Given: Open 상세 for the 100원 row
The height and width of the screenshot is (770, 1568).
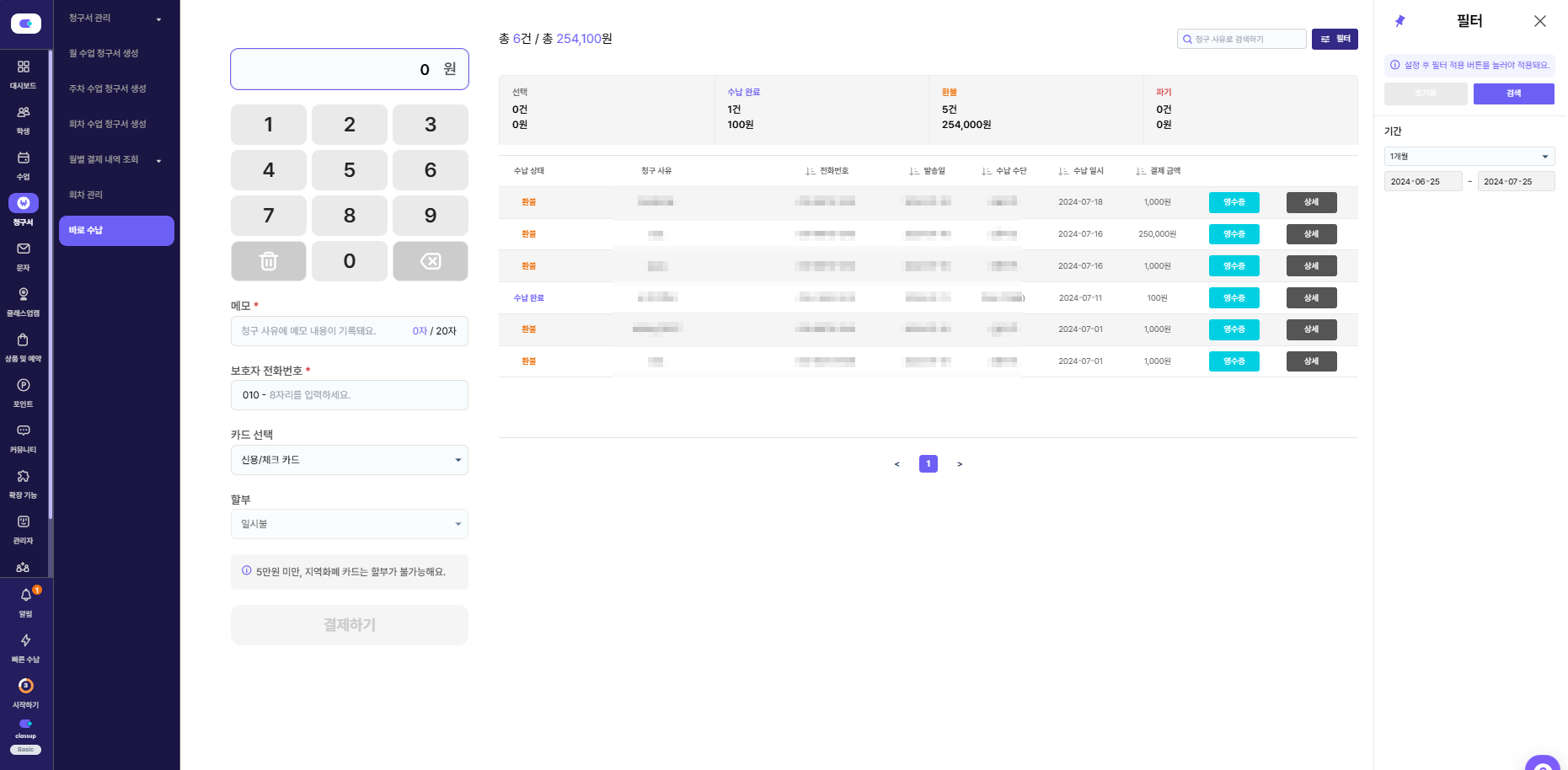Looking at the screenshot, I should pyautogui.click(x=1312, y=298).
